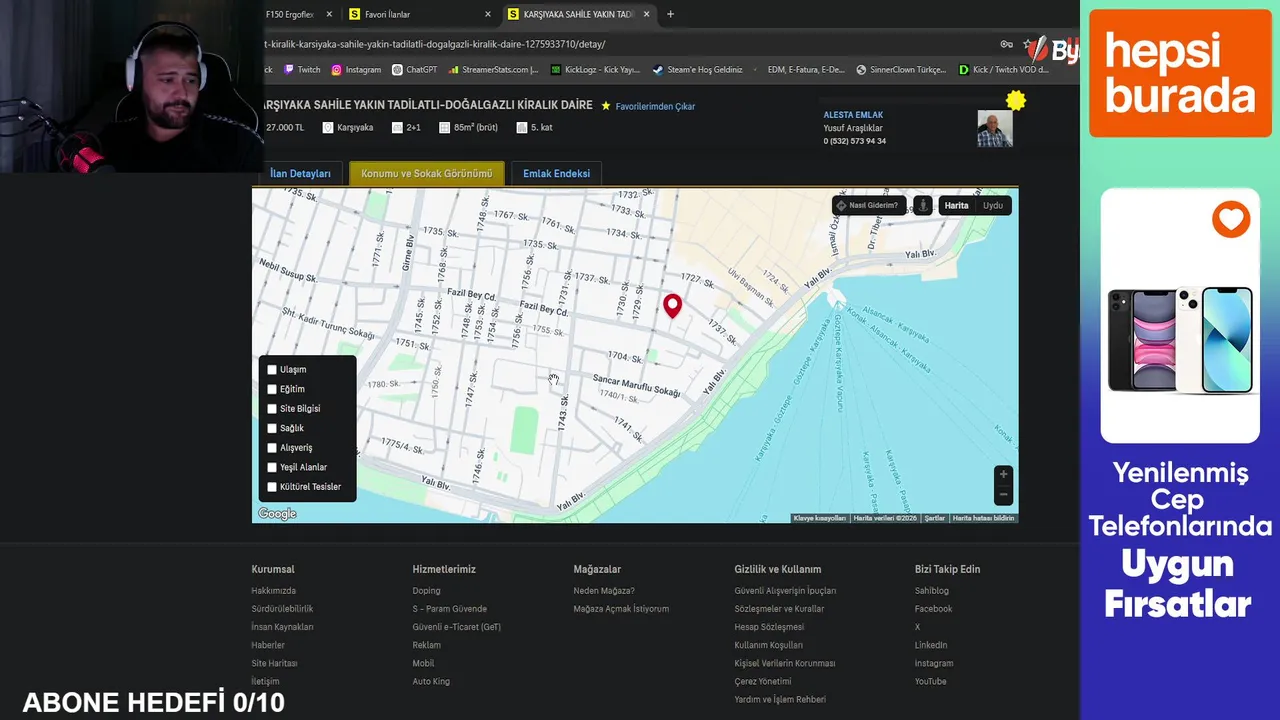Close the Favori İlanlar tab
1280x720 pixels.
coord(488,14)
